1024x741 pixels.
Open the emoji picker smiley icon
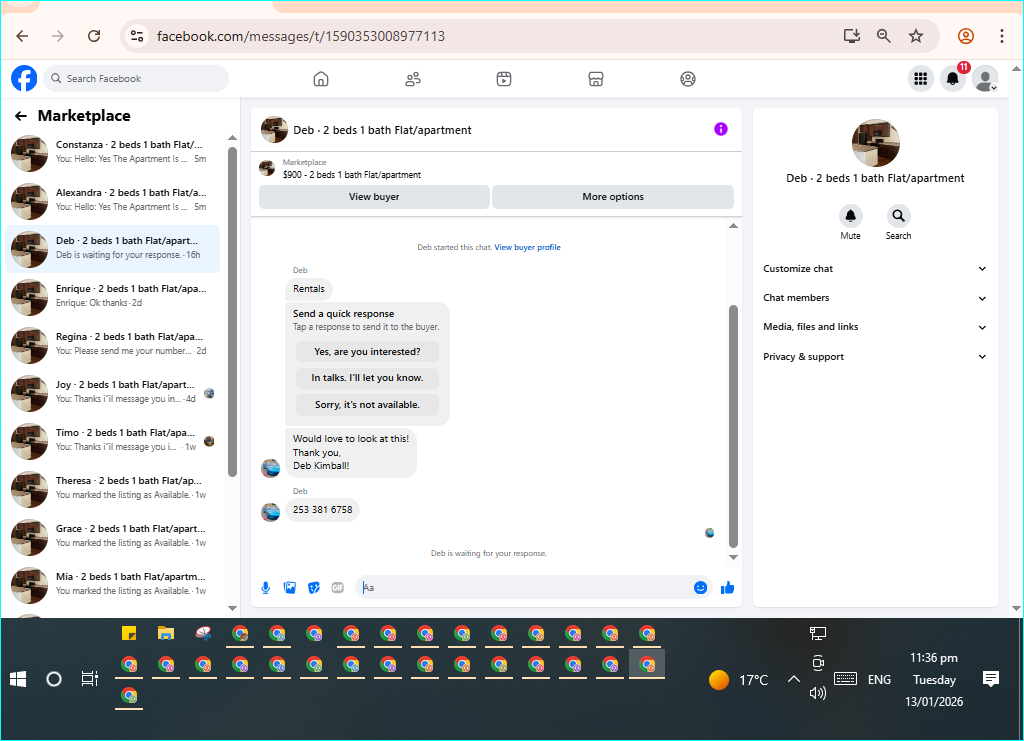[700, 588]
